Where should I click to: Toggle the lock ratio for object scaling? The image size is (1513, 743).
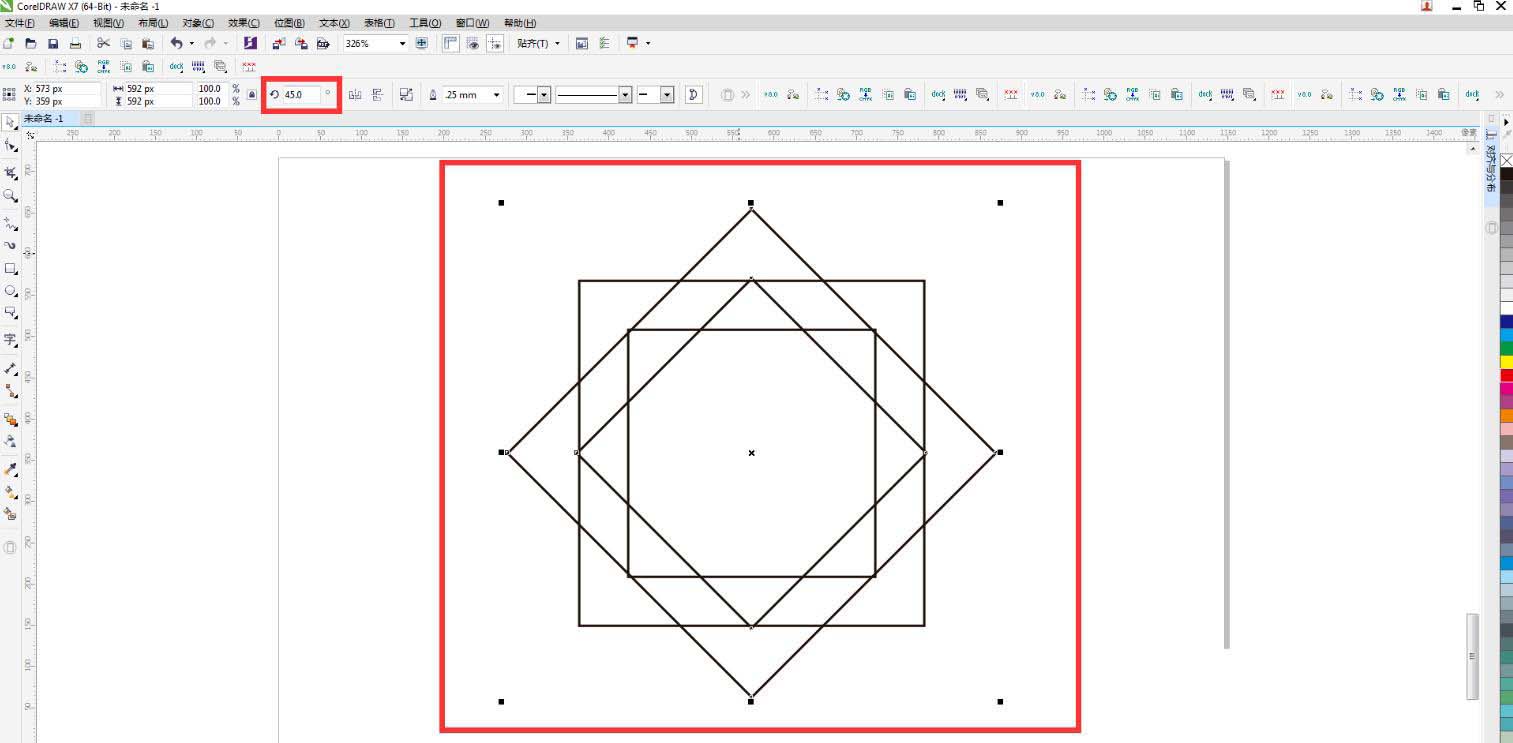click(x=250, y=94)
